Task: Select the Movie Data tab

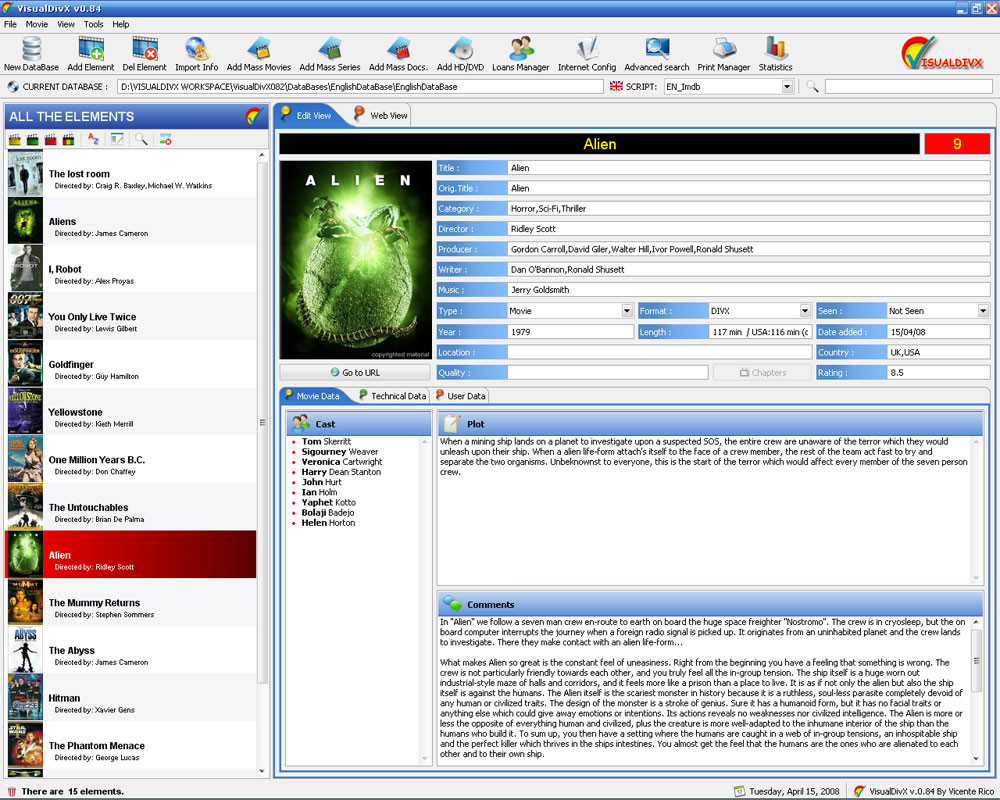Action: [312, 396]
